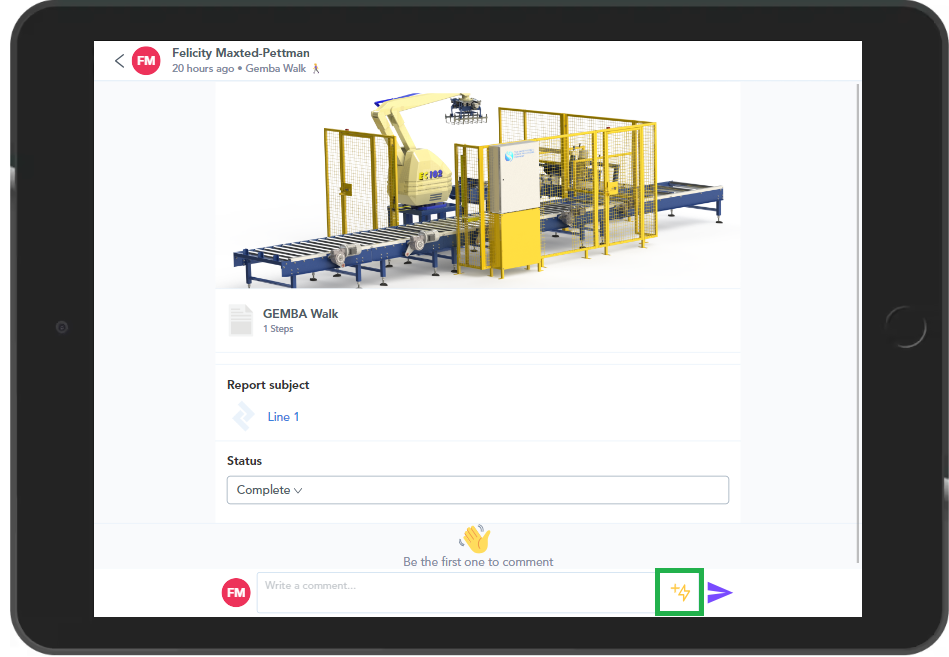Select the Gemba Walk label in the header
The image size is (949, 657).
[276, 68]
